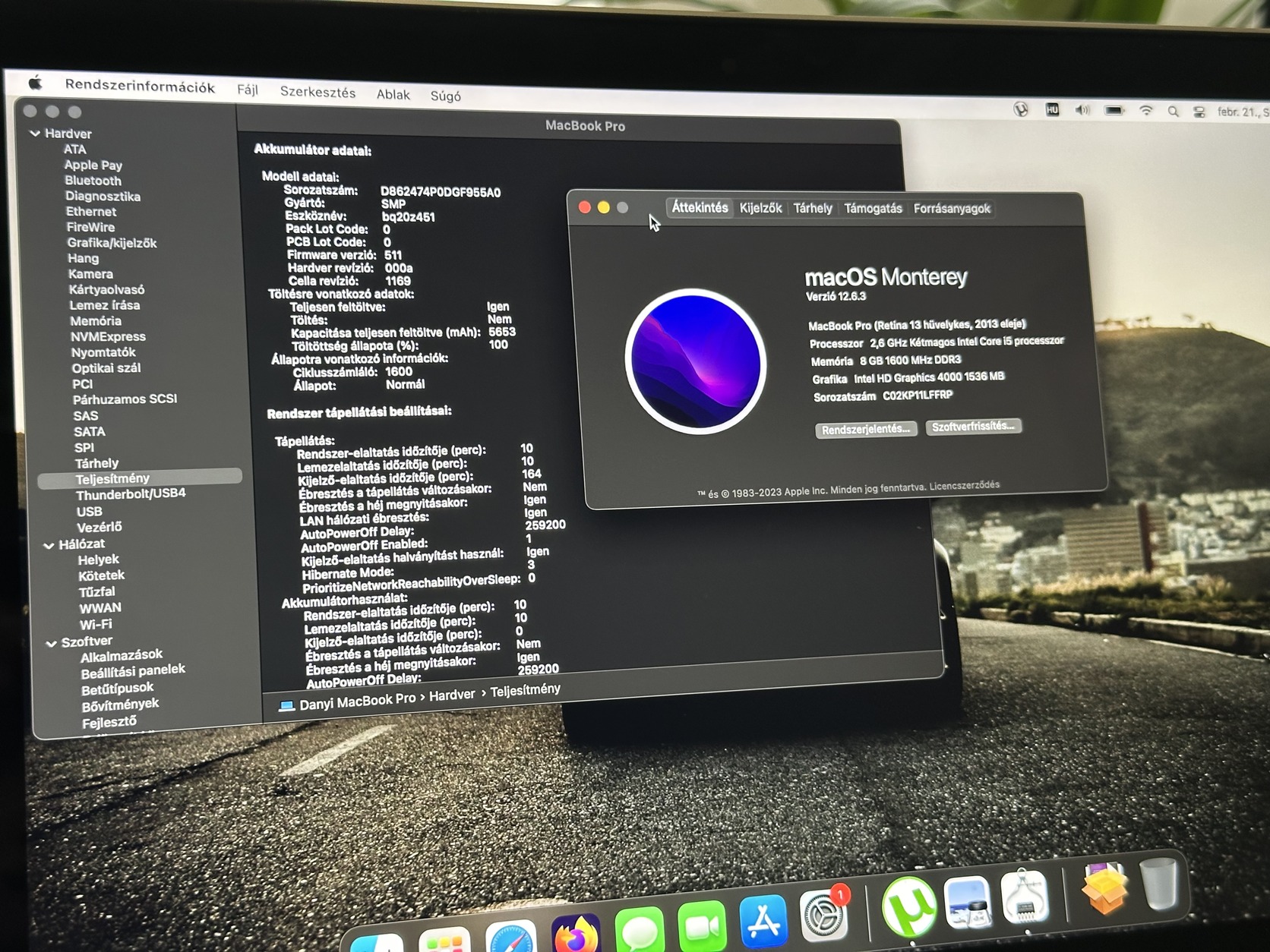1270x952 pixels.
Task: Open Preview from the Dock
Action: pos(967,903)
